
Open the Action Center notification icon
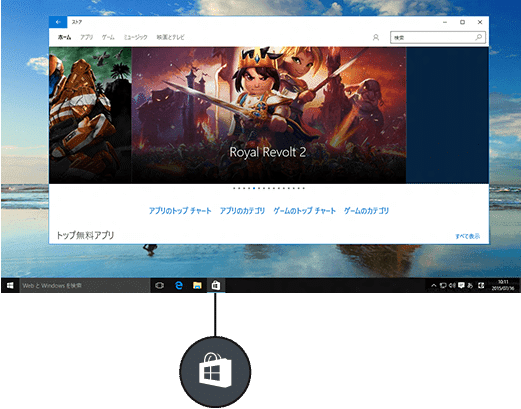click(461, 286)
